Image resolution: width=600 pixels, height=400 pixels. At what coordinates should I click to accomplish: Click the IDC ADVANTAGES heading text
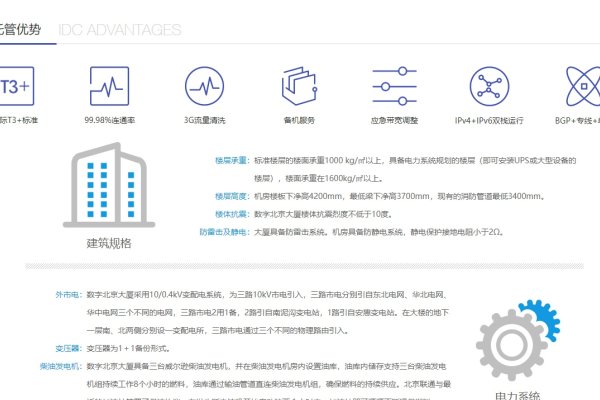click(x=120, y=30)
